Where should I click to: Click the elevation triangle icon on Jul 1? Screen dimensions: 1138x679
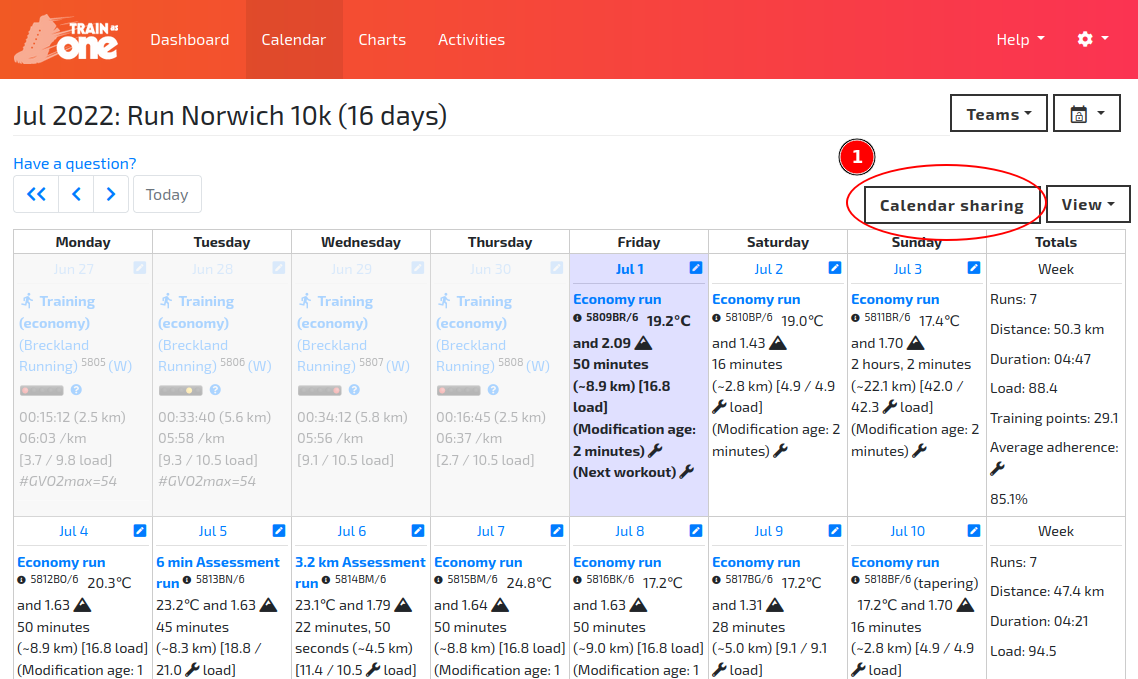[645, 343]
